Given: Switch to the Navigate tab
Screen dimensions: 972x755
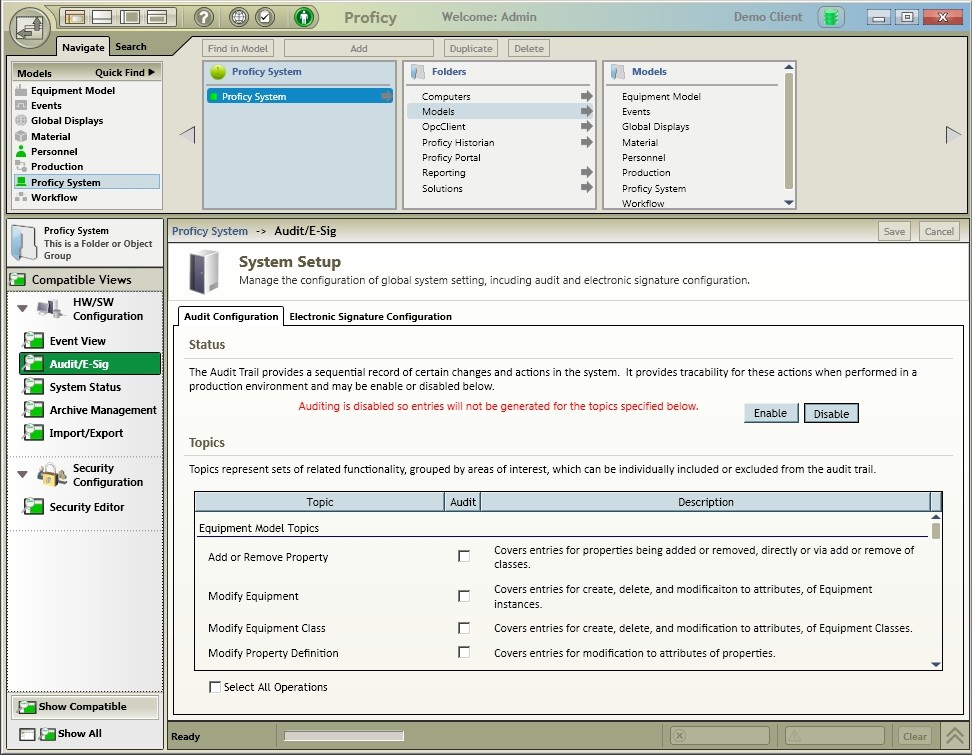Looking at the screenshot, I should click(x=83, y=47).
